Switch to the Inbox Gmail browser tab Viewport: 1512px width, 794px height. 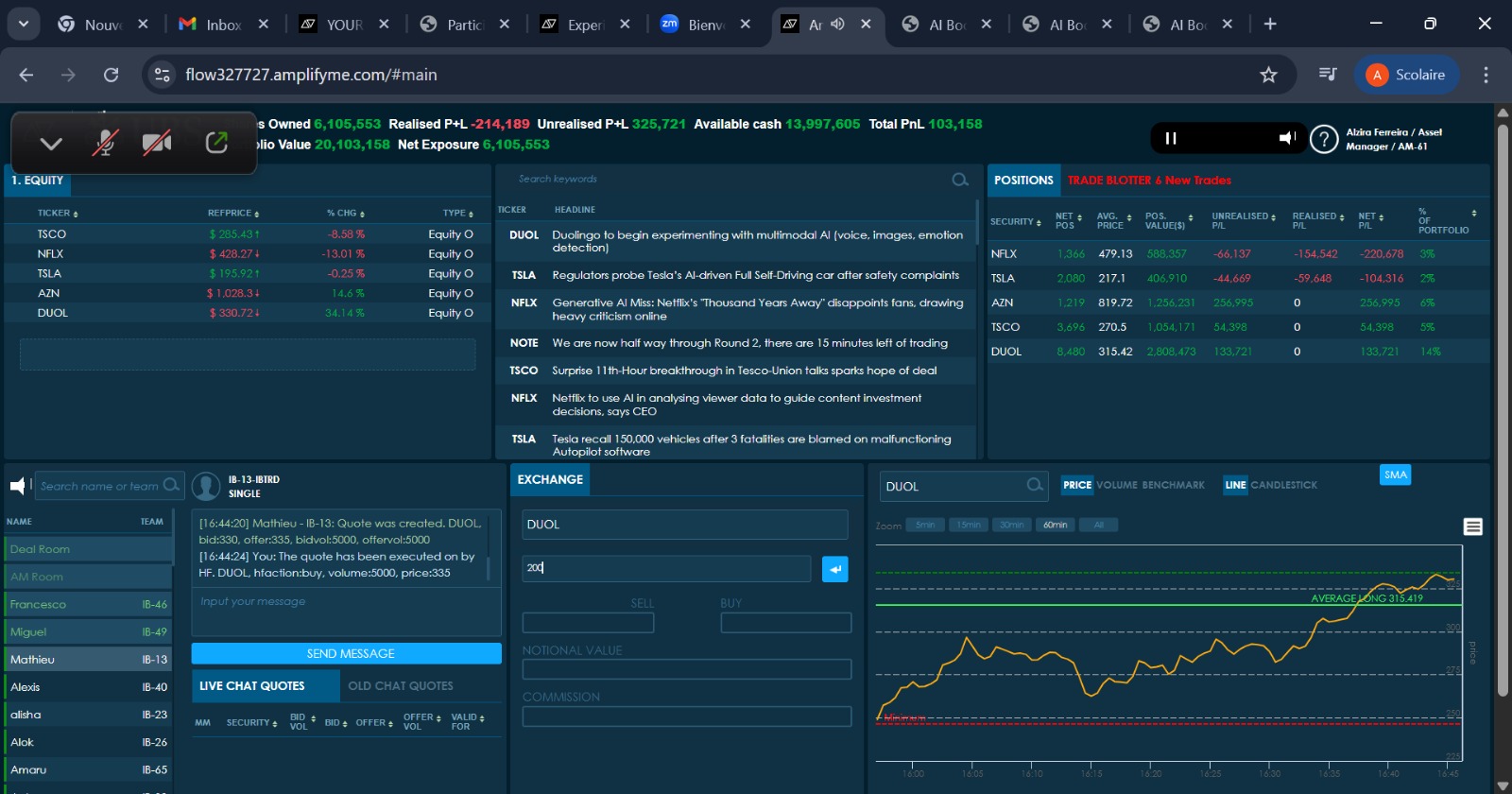tap(224, 25)
